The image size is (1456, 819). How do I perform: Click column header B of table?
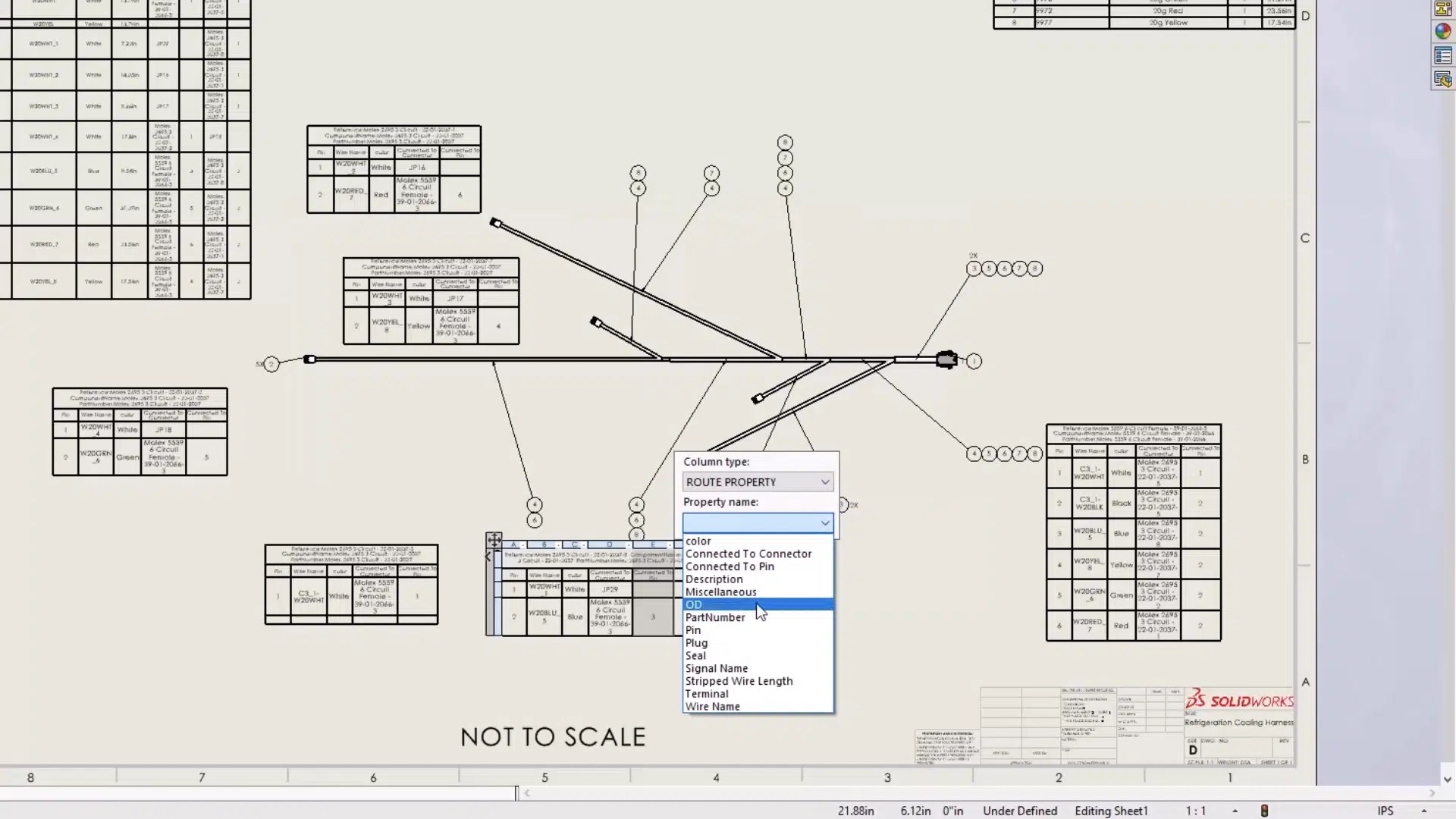tap(544, 544)
